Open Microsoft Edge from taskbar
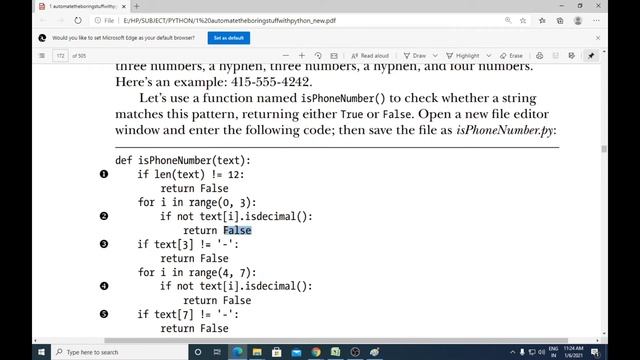This screenshot has height=360, width=640. pos(237,352)
